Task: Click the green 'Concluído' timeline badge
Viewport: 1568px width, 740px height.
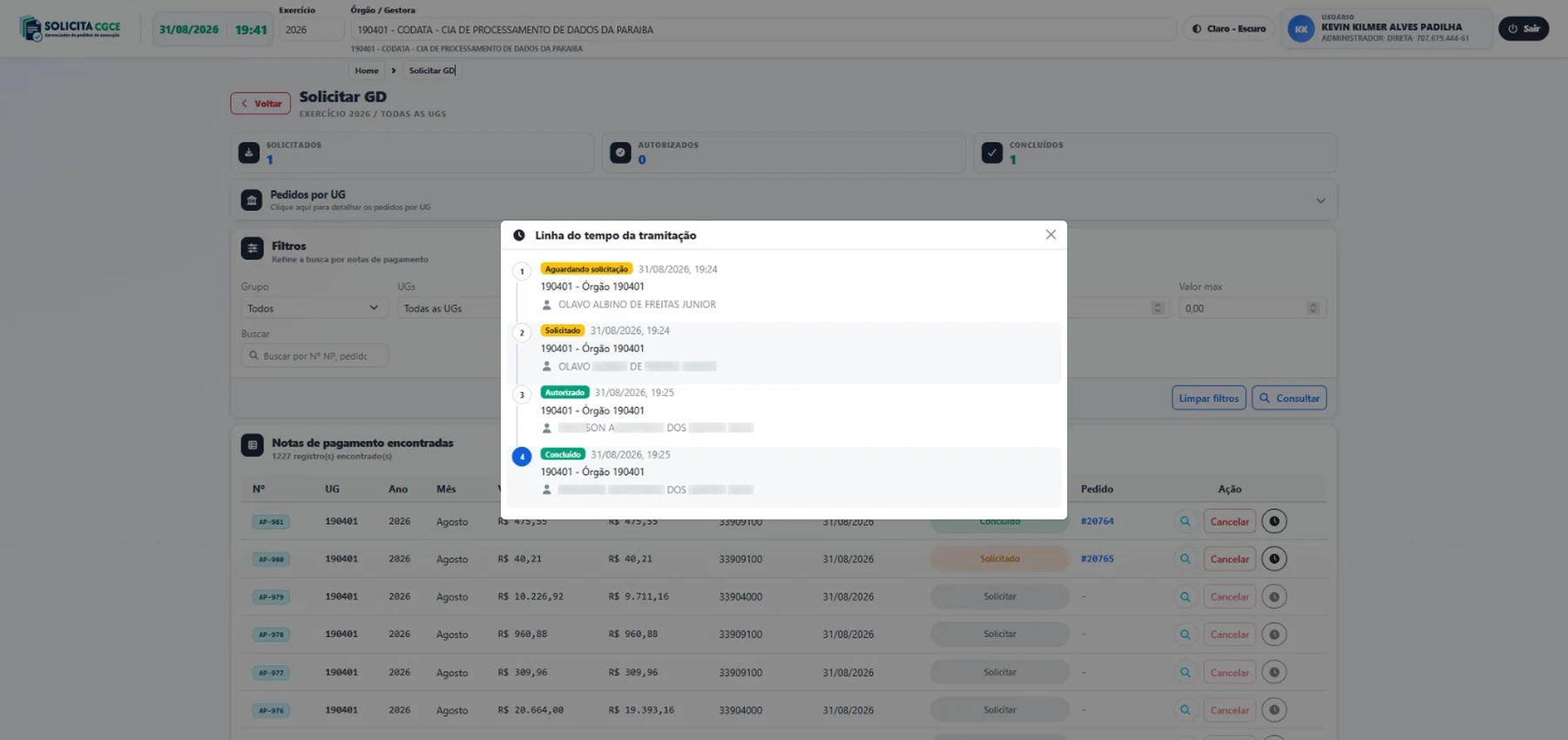Action: pyautogui.click(x=563, y=454)
